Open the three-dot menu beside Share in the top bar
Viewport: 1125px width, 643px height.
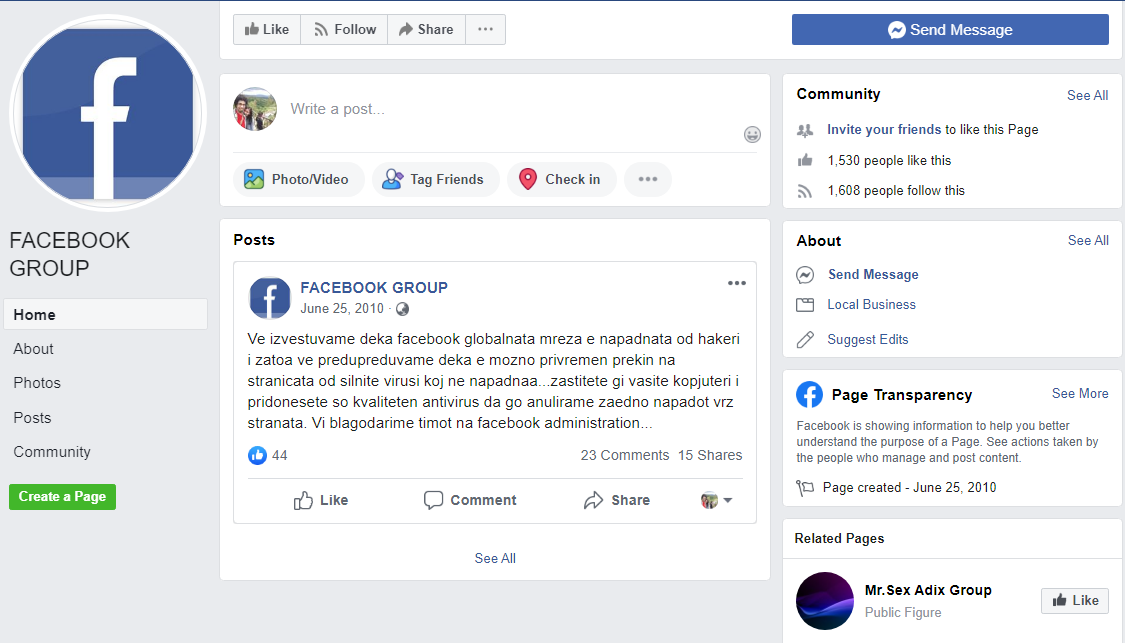(486, 29)
